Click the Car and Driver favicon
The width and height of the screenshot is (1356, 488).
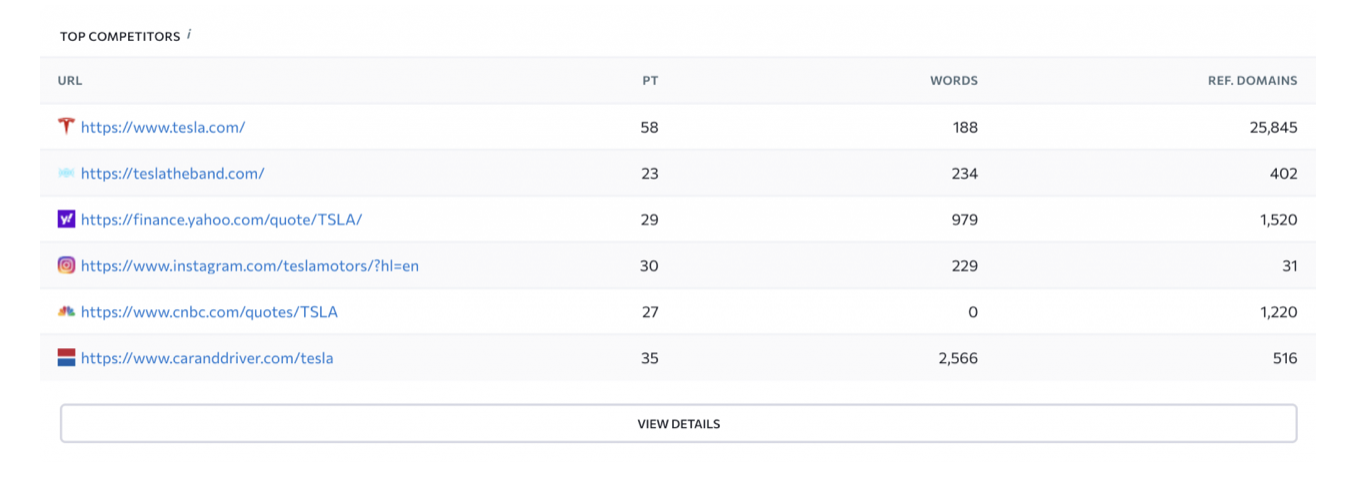67,357
